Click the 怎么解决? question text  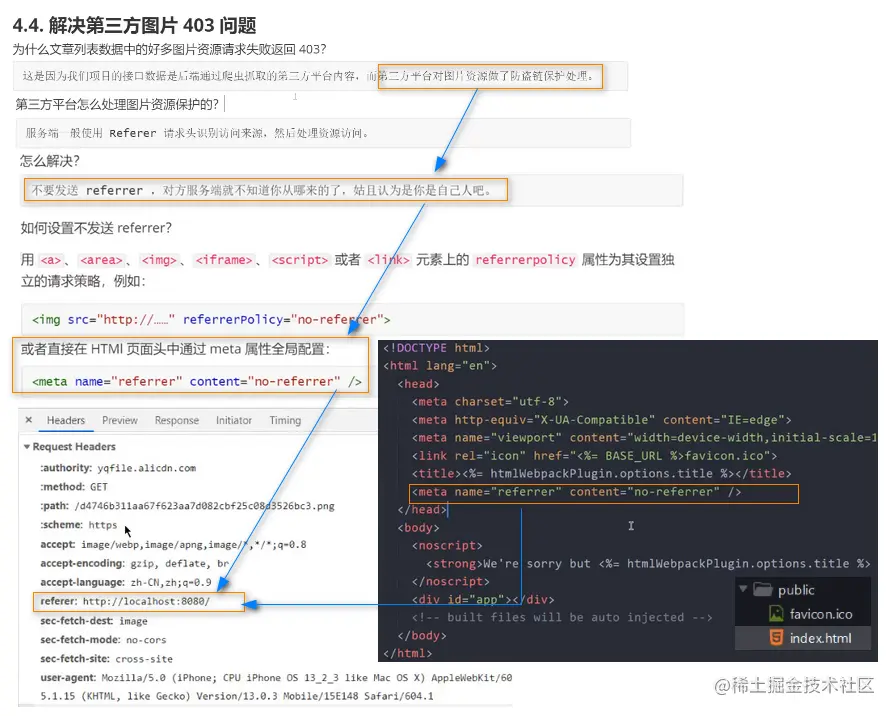50,161
